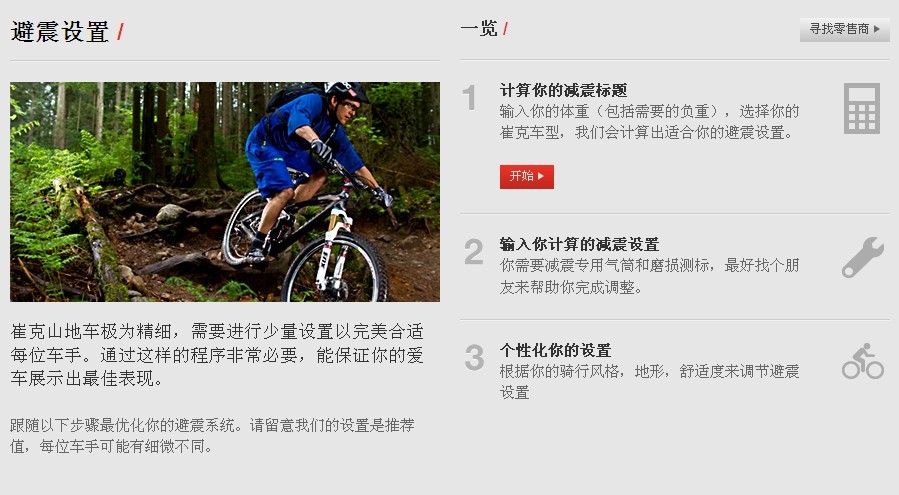Open the 寻找零售商 dealer finder button

click(x=845, y=29)
